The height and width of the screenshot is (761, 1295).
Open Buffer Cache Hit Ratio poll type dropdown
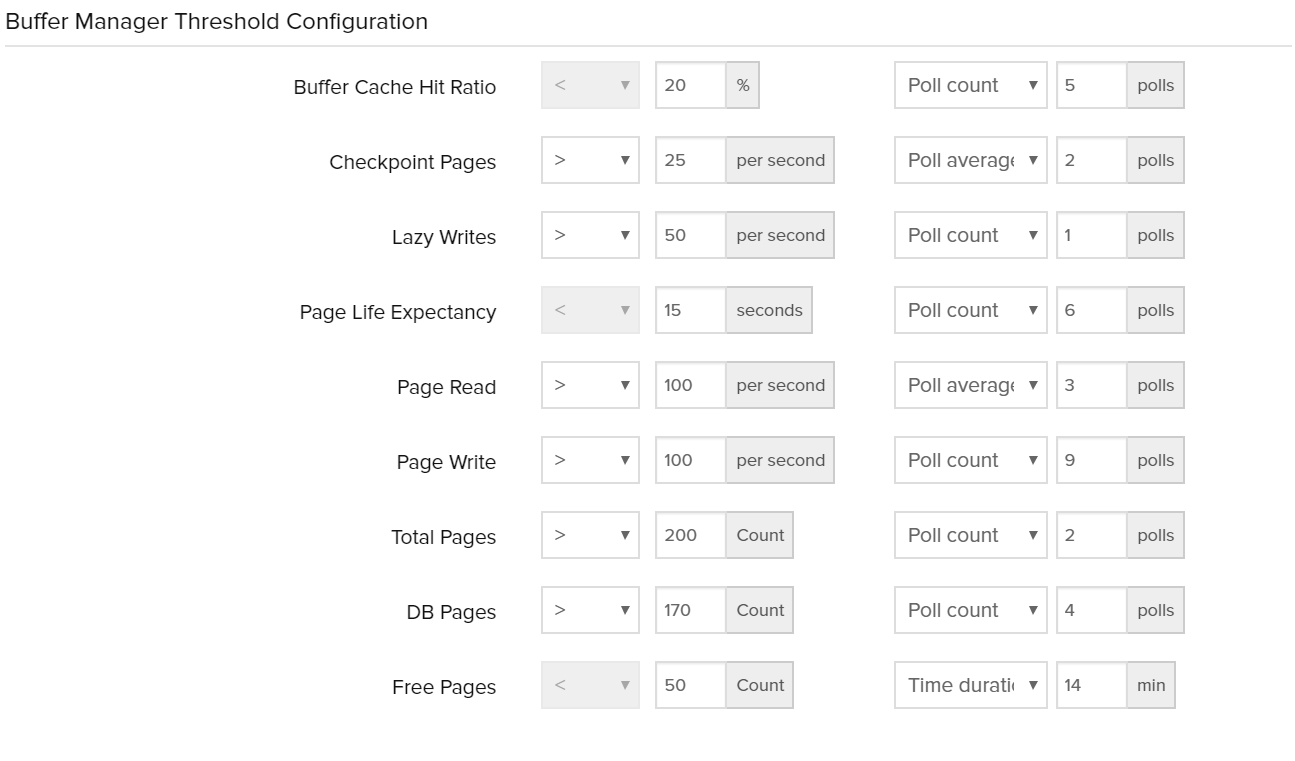coord(971,85)
